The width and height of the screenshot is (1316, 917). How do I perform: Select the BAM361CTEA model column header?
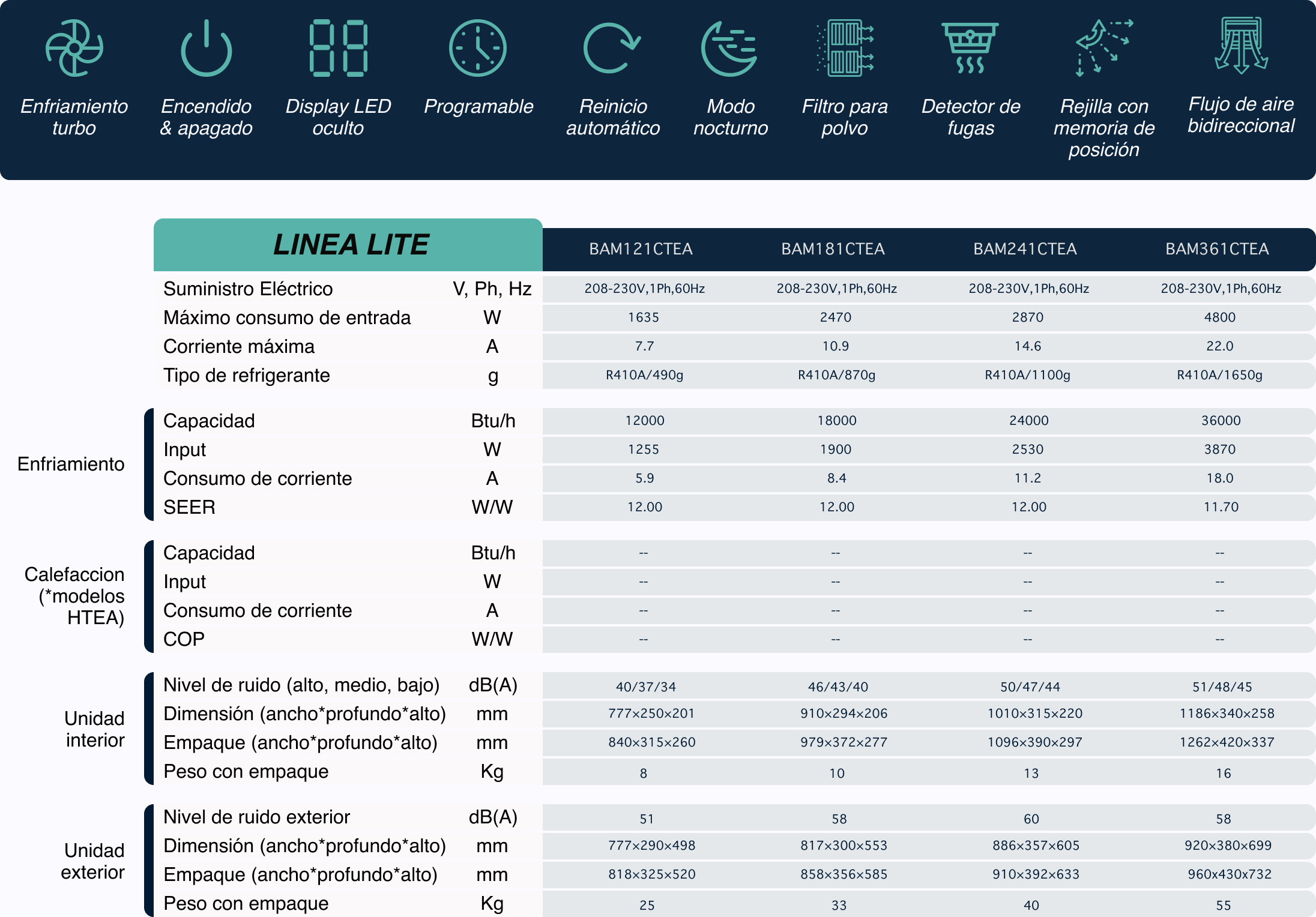pos(1217,249)
